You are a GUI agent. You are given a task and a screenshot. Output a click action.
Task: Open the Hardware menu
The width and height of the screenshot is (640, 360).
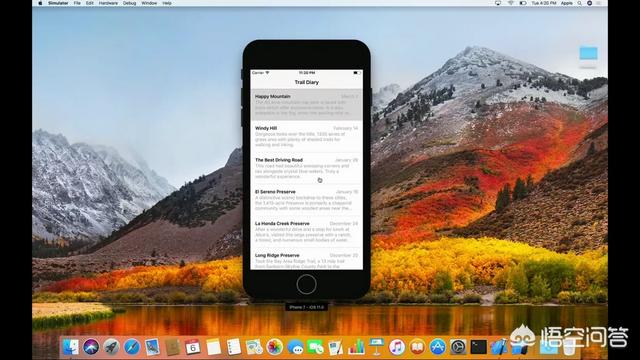(x=108, y=3)
